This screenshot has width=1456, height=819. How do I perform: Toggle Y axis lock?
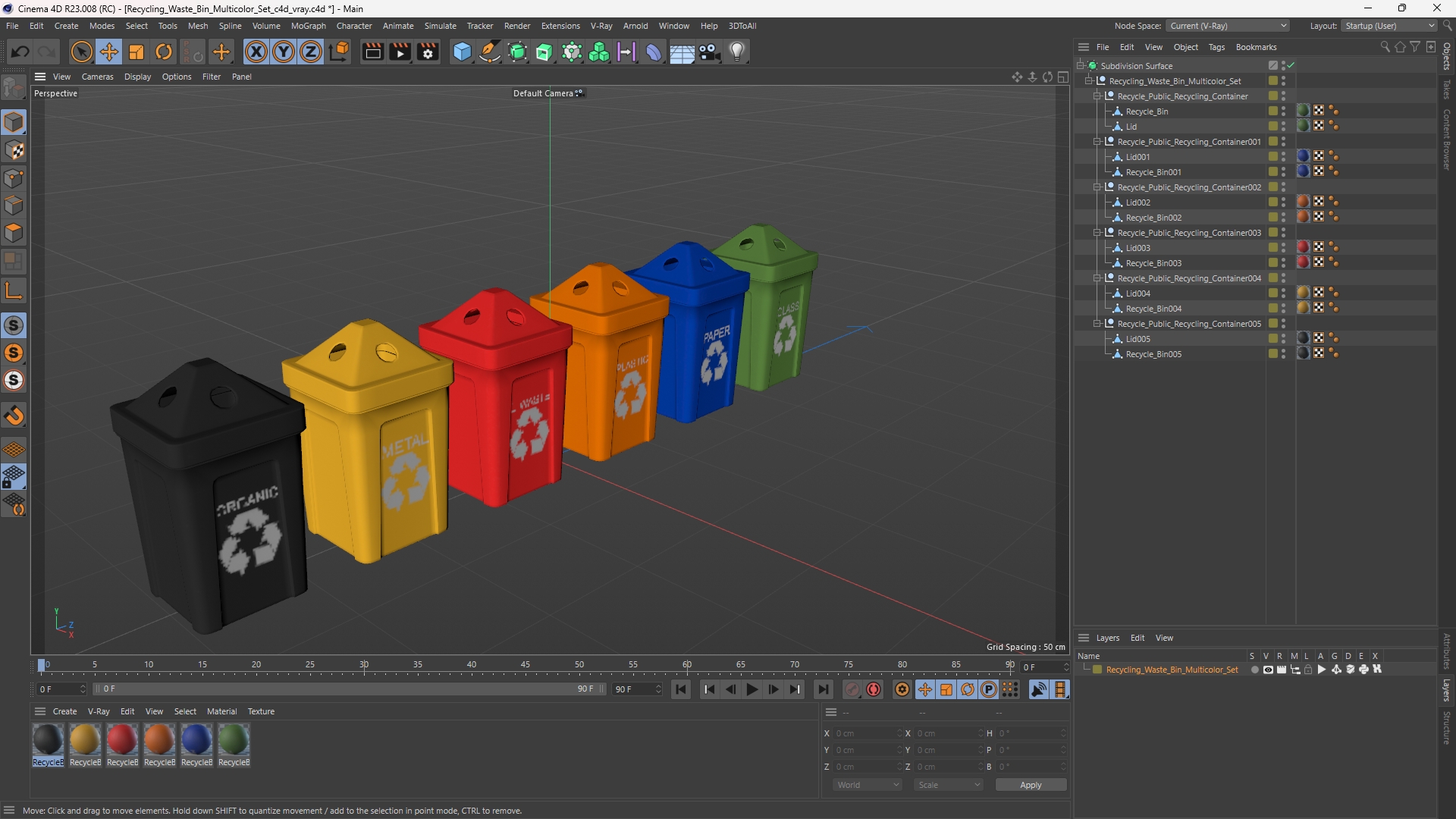(284, 52)
